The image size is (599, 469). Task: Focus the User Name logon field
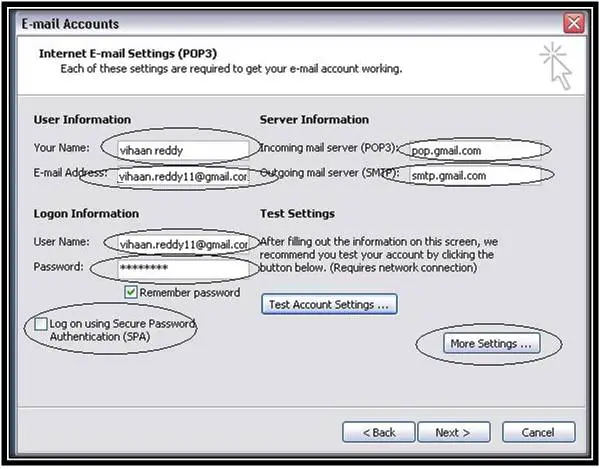click(183, 244)
